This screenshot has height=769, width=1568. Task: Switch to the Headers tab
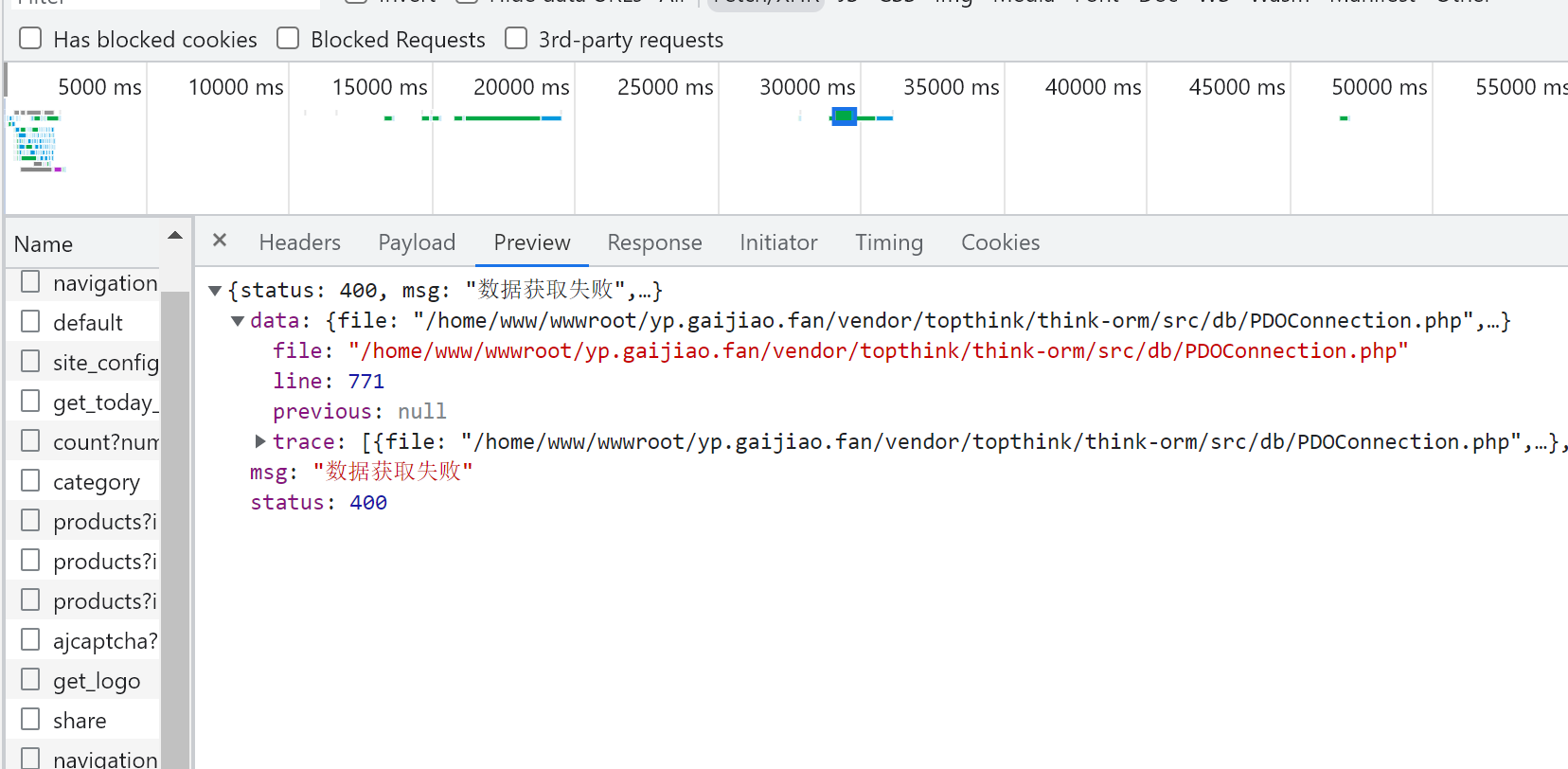coord(299,242)
